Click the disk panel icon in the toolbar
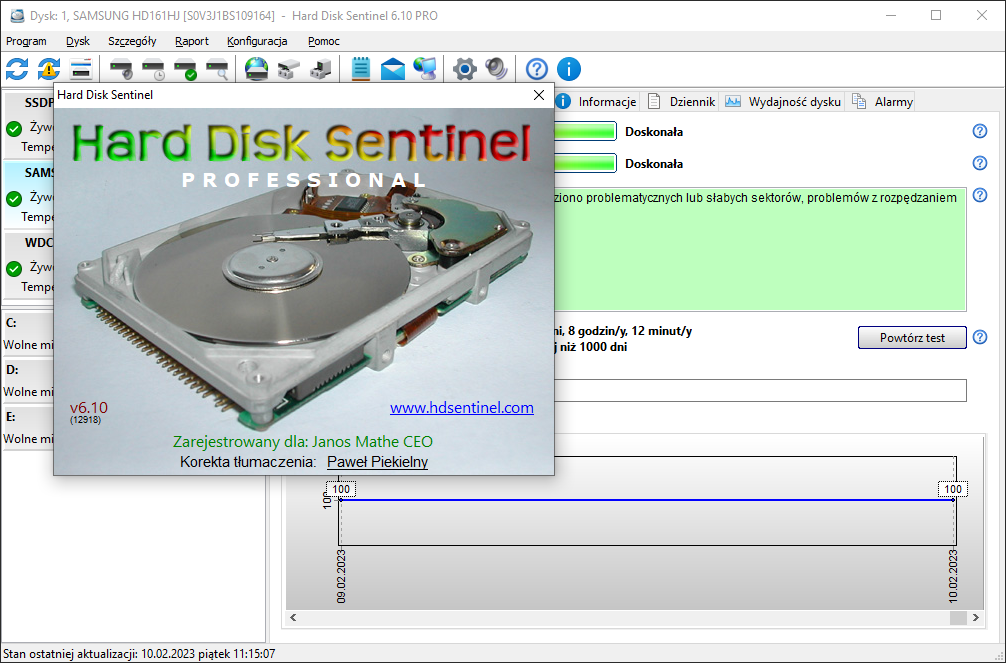The height and width of the screenshot is (663, 1006). click(x=81, y=69)
